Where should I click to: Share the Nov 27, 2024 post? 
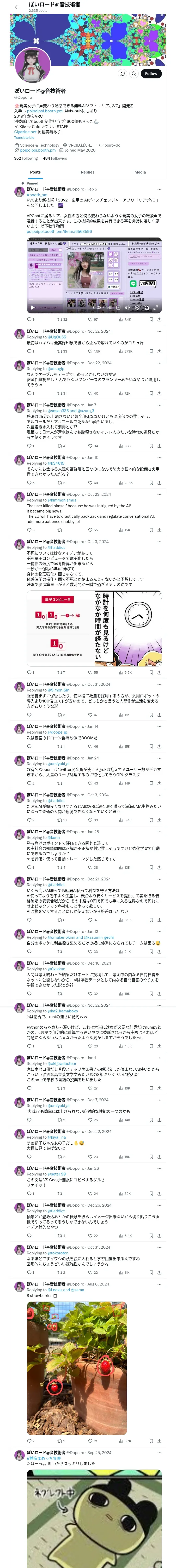(159, 351)
